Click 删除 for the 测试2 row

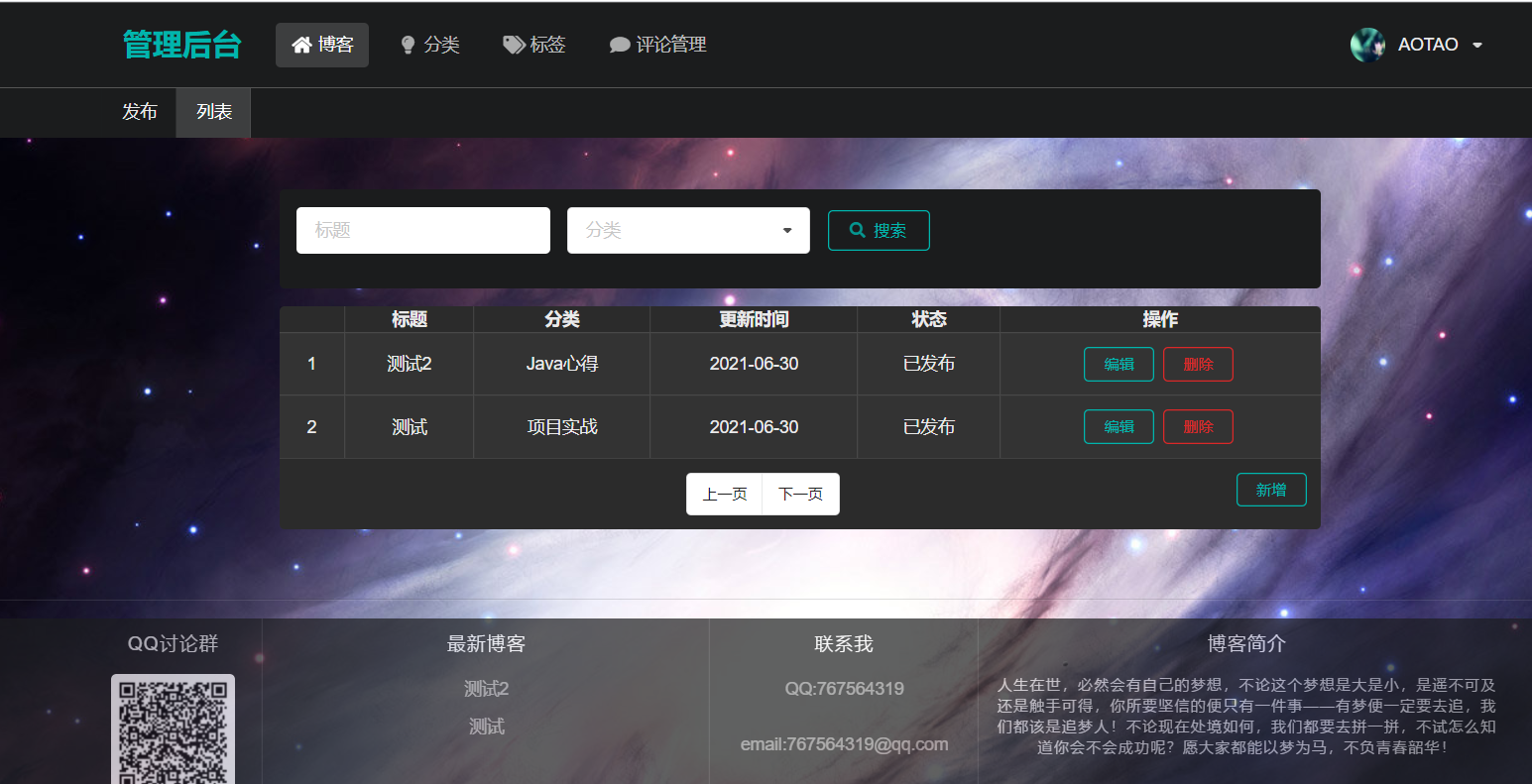1198,364
